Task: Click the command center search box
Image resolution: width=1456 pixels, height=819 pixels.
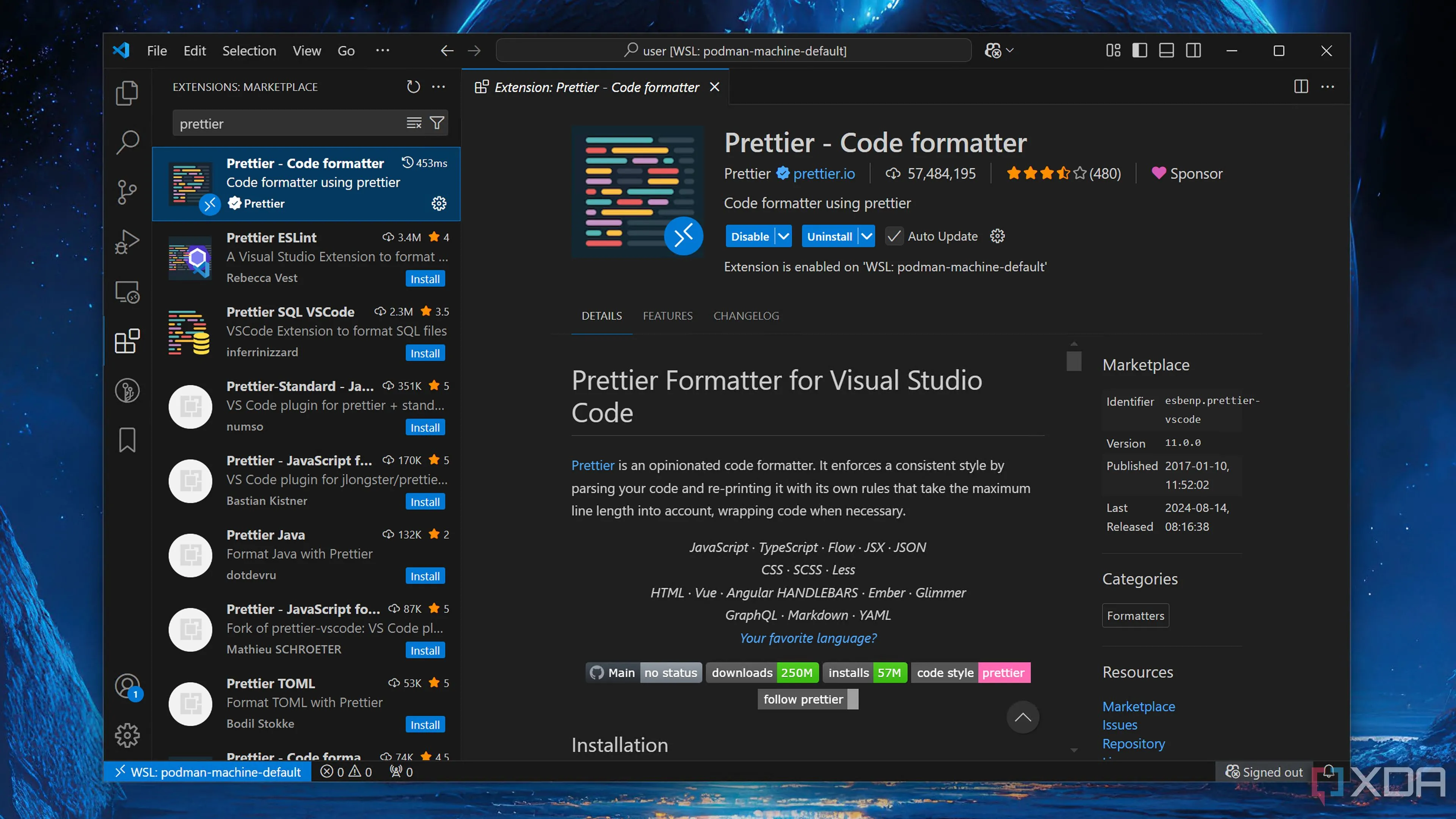Action: tap(733, 51)
